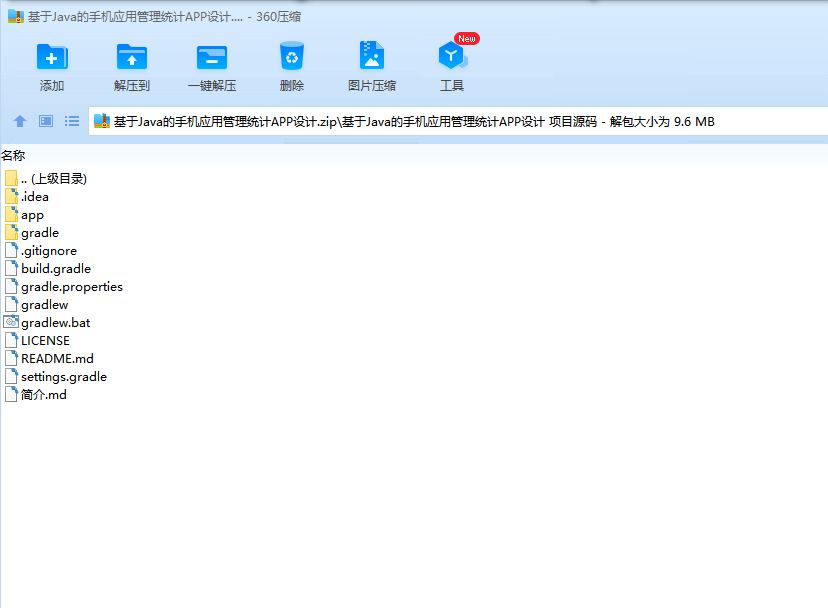The image size is (828, 608).
Task: Select the LICENSE file
Action: click(45, 341)
